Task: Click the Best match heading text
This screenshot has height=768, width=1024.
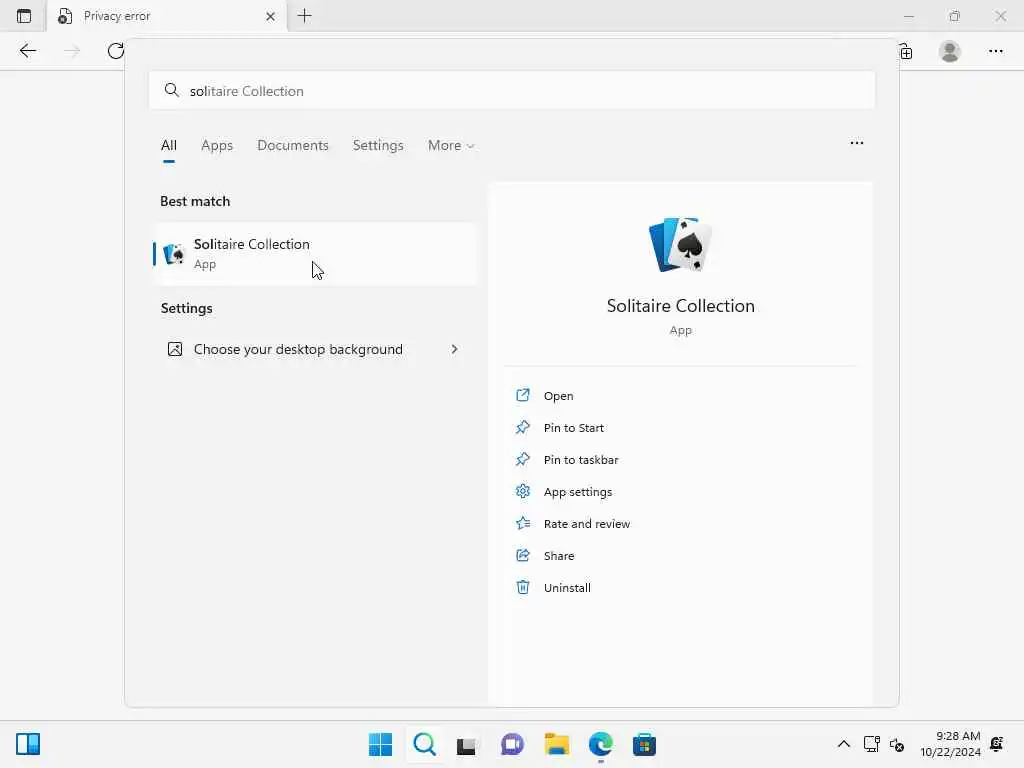Action: (195, 201)
